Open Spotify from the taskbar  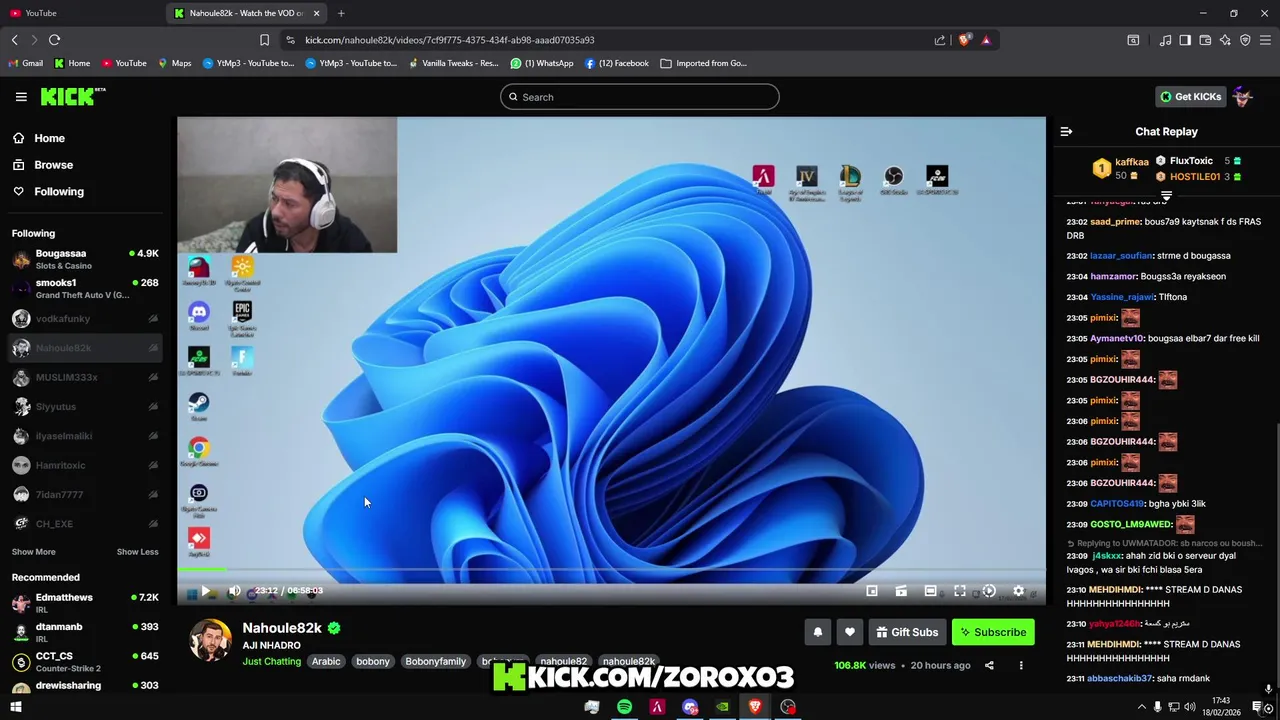(x=624, y=707)
